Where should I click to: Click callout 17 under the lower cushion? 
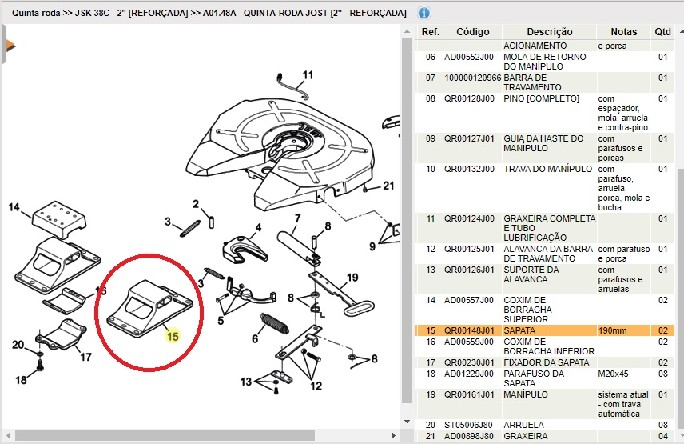86,356
